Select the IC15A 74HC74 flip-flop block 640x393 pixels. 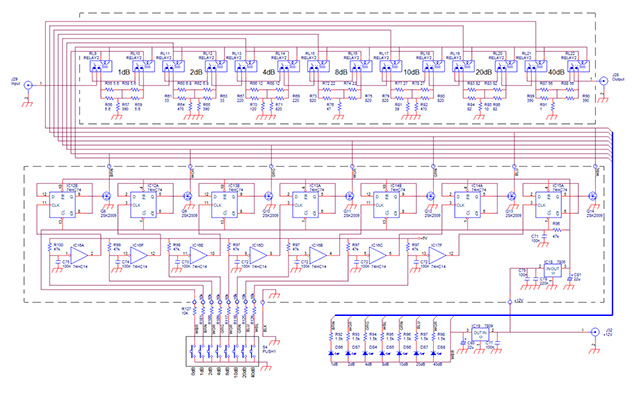[x=548, y=205]
